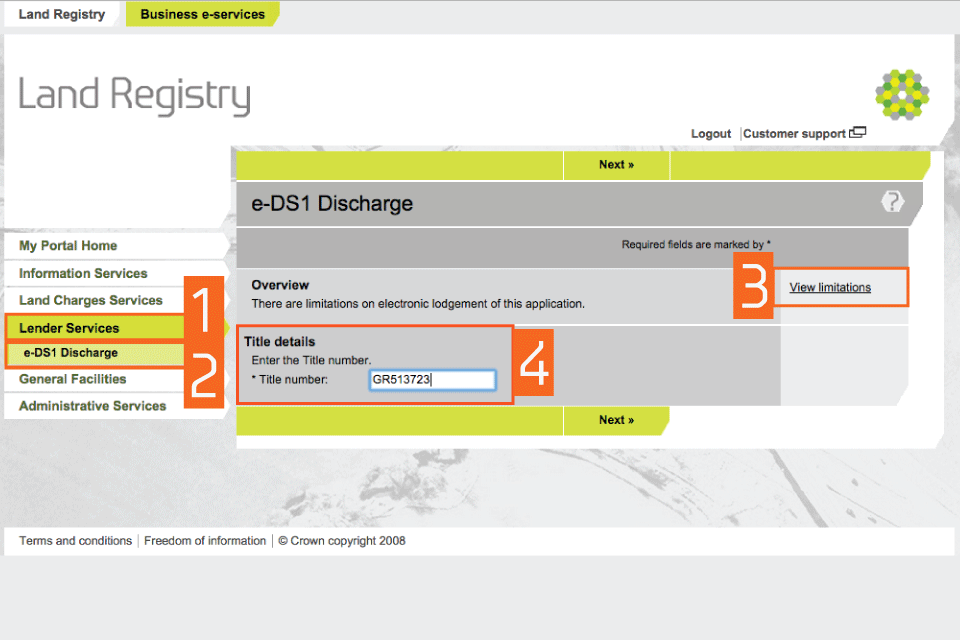Collapse the Lender Services menu
This screenshot has height=640, width=960.
click(69, 328)
